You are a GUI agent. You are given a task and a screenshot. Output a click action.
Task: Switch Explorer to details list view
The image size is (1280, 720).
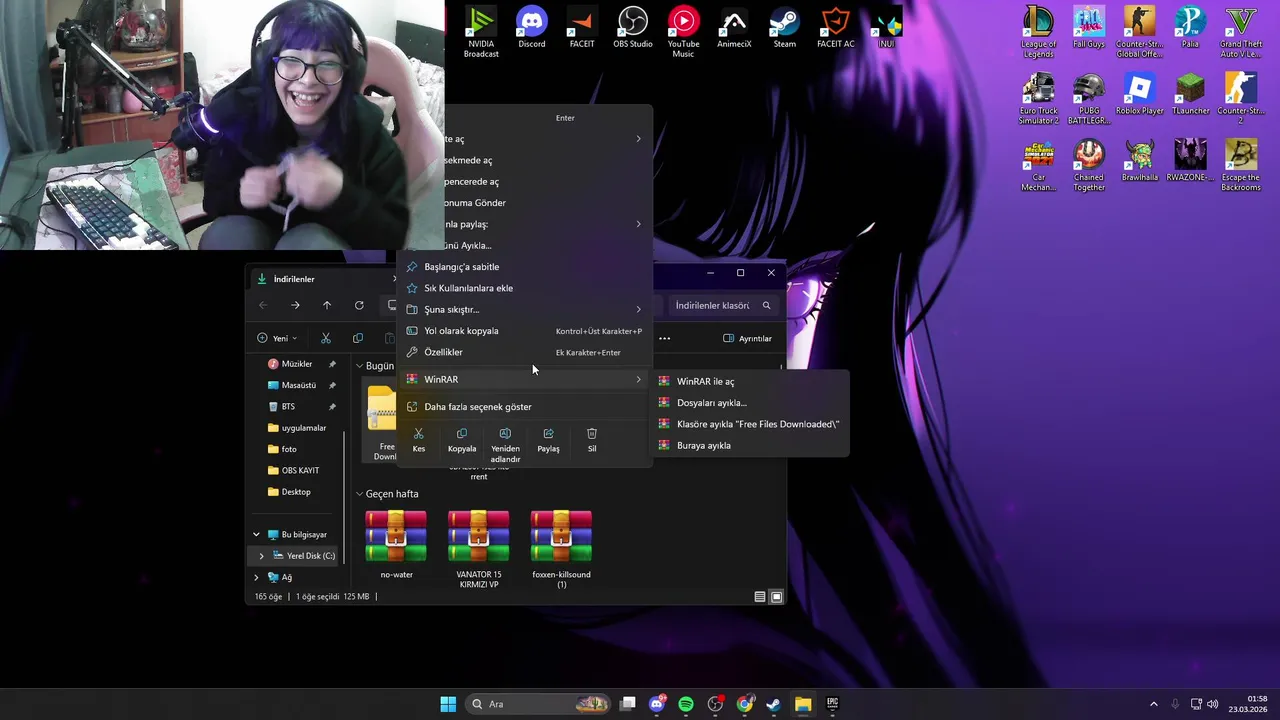coord(760,597)
